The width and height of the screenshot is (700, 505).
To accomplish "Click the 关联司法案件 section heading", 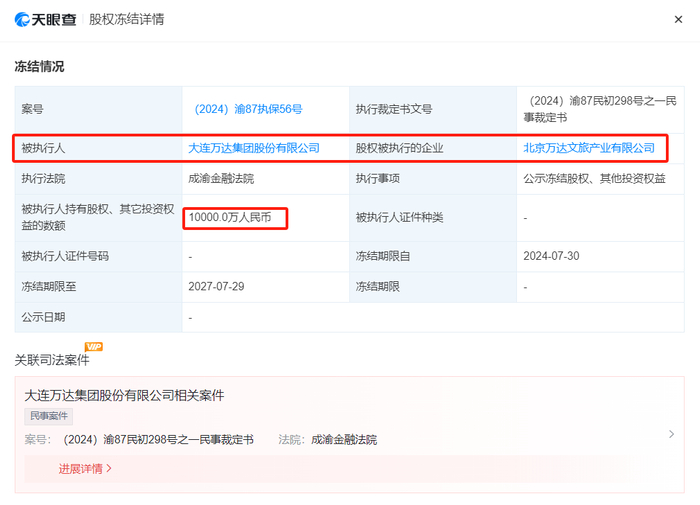I will (52, 360).
